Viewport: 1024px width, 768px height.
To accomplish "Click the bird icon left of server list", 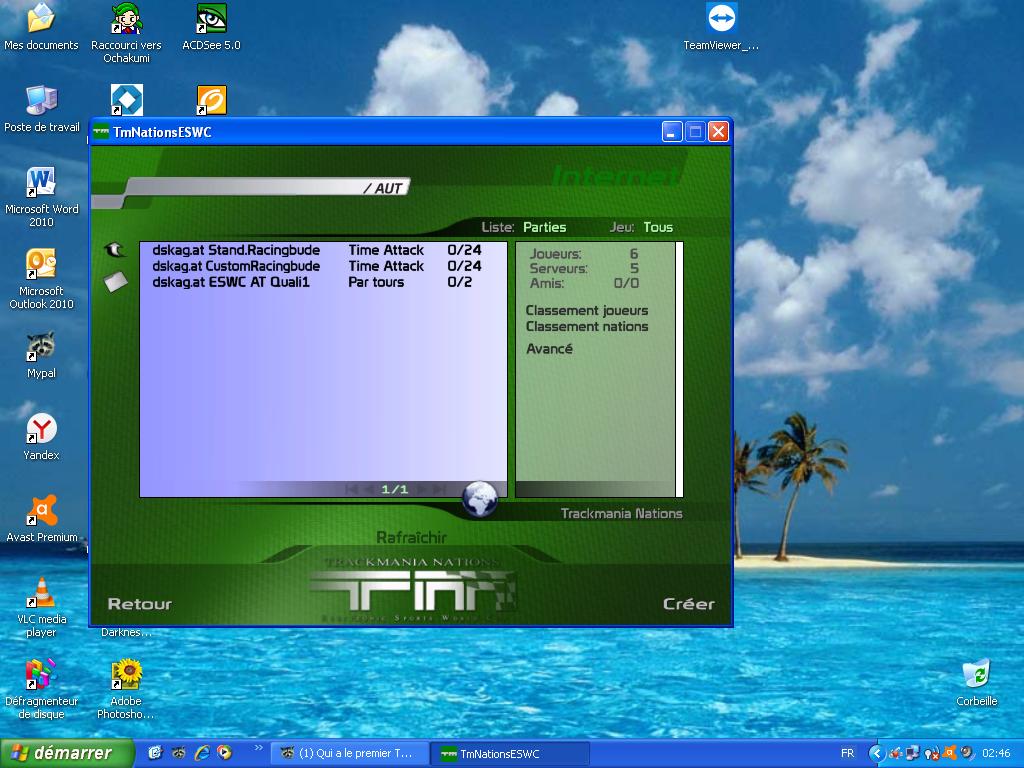I will pyautogui.click(x=115, y=250).
